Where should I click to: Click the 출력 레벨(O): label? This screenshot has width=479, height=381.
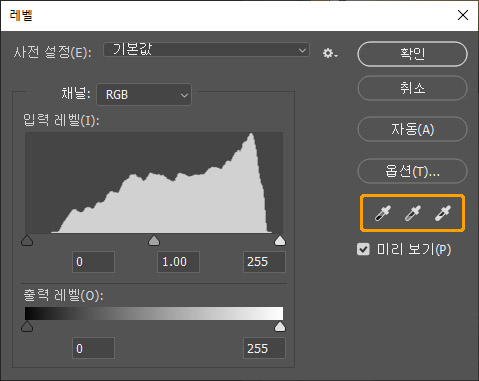click(x=63, y=295)
